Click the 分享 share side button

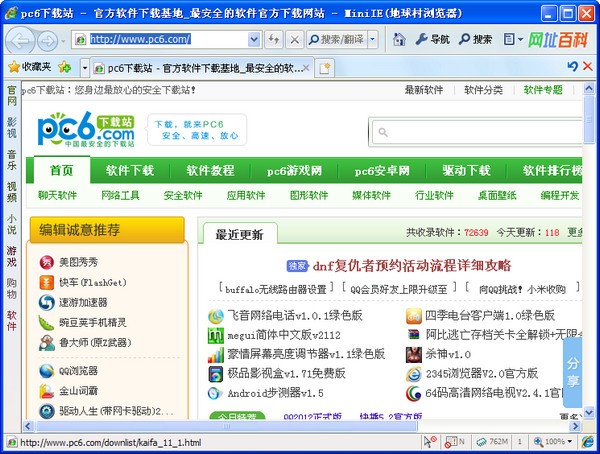[x=573, y=372]
